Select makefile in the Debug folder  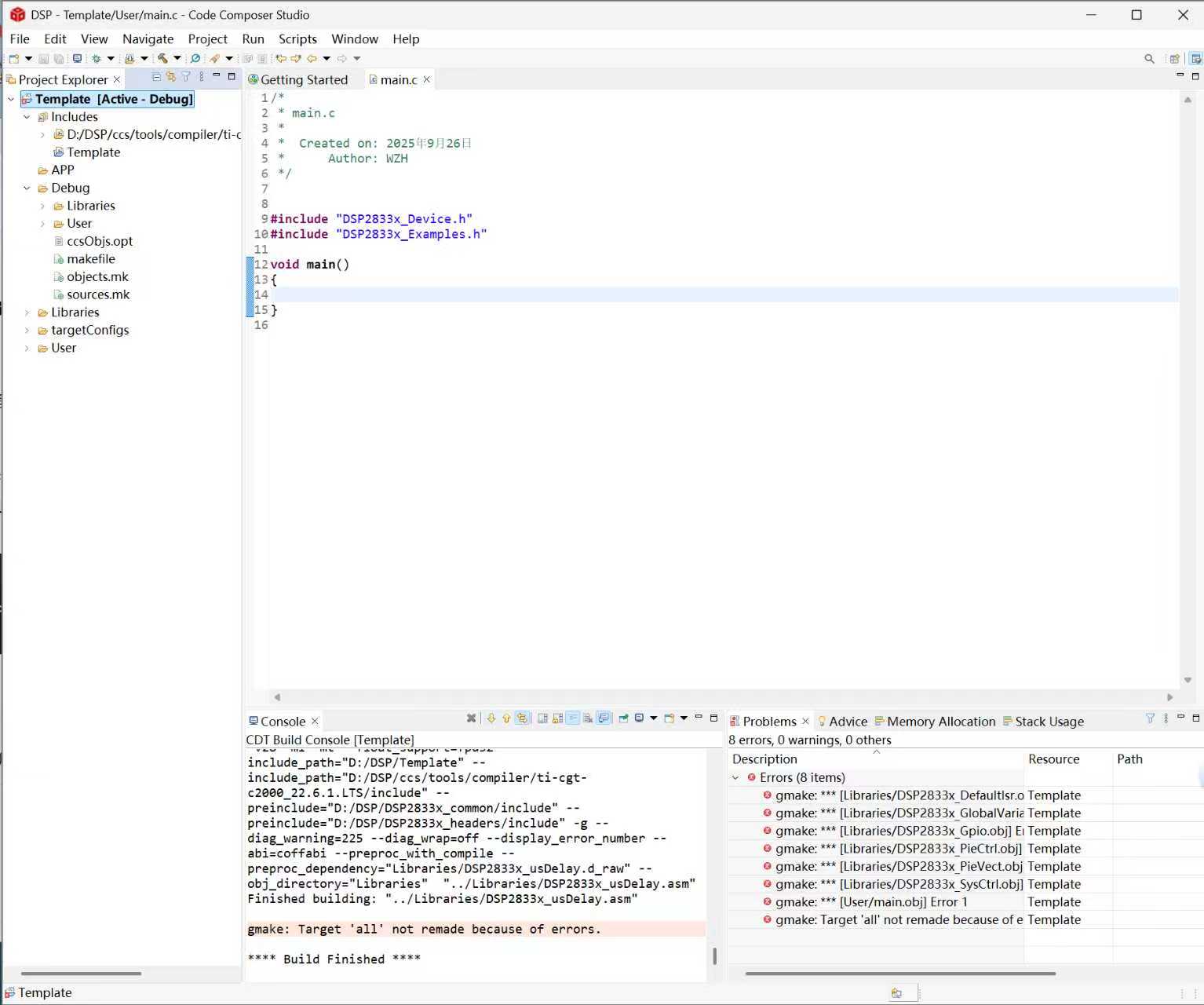85,259
